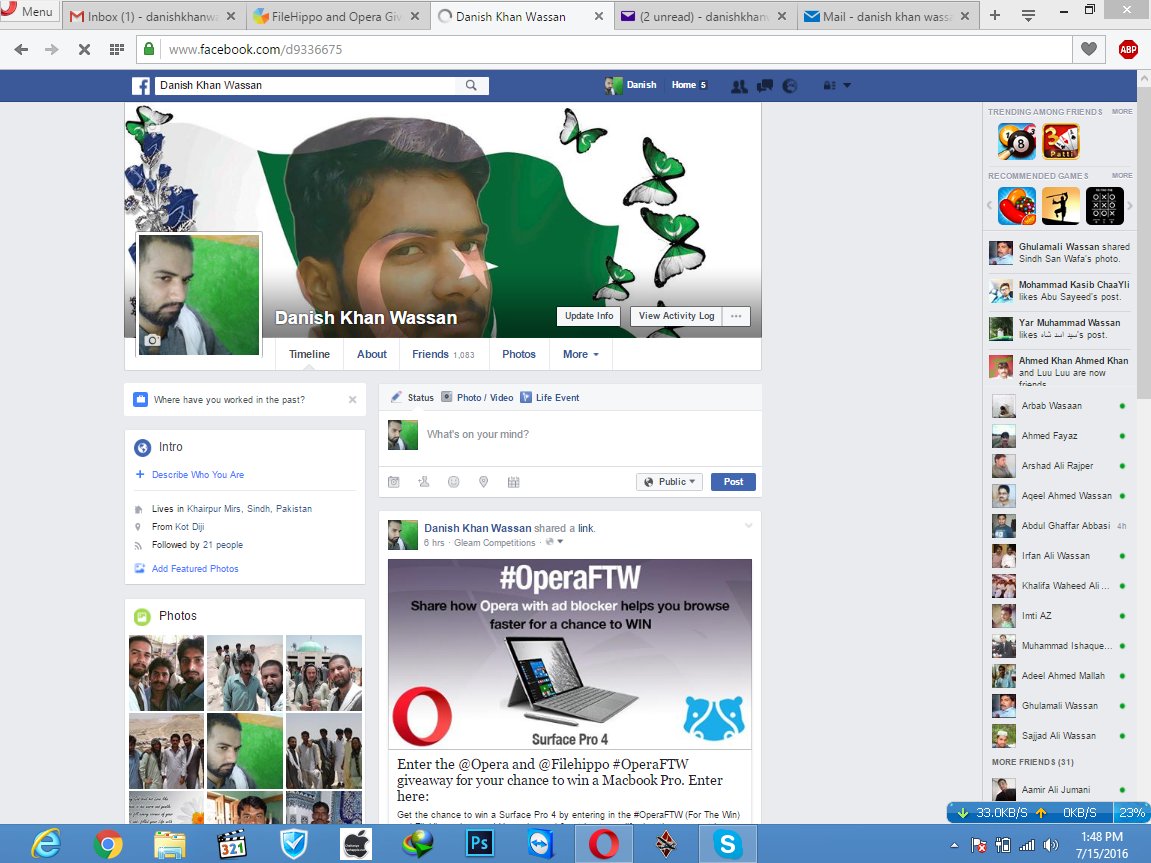
Task: Add feeling emoji icon
Action: [454, 482]
